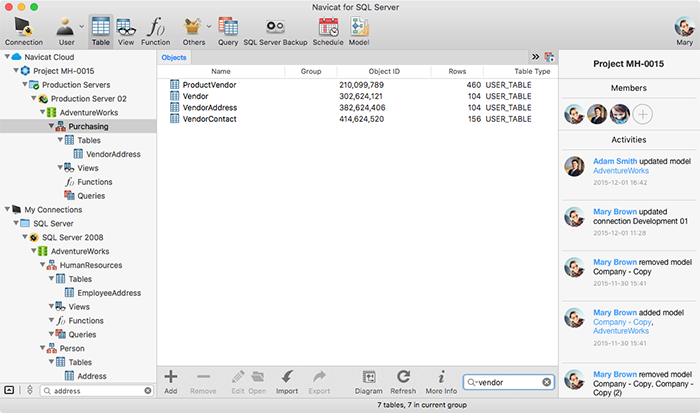
Task: Select the VendorAddress row in objects list
Action: click(x=357, y=108)
